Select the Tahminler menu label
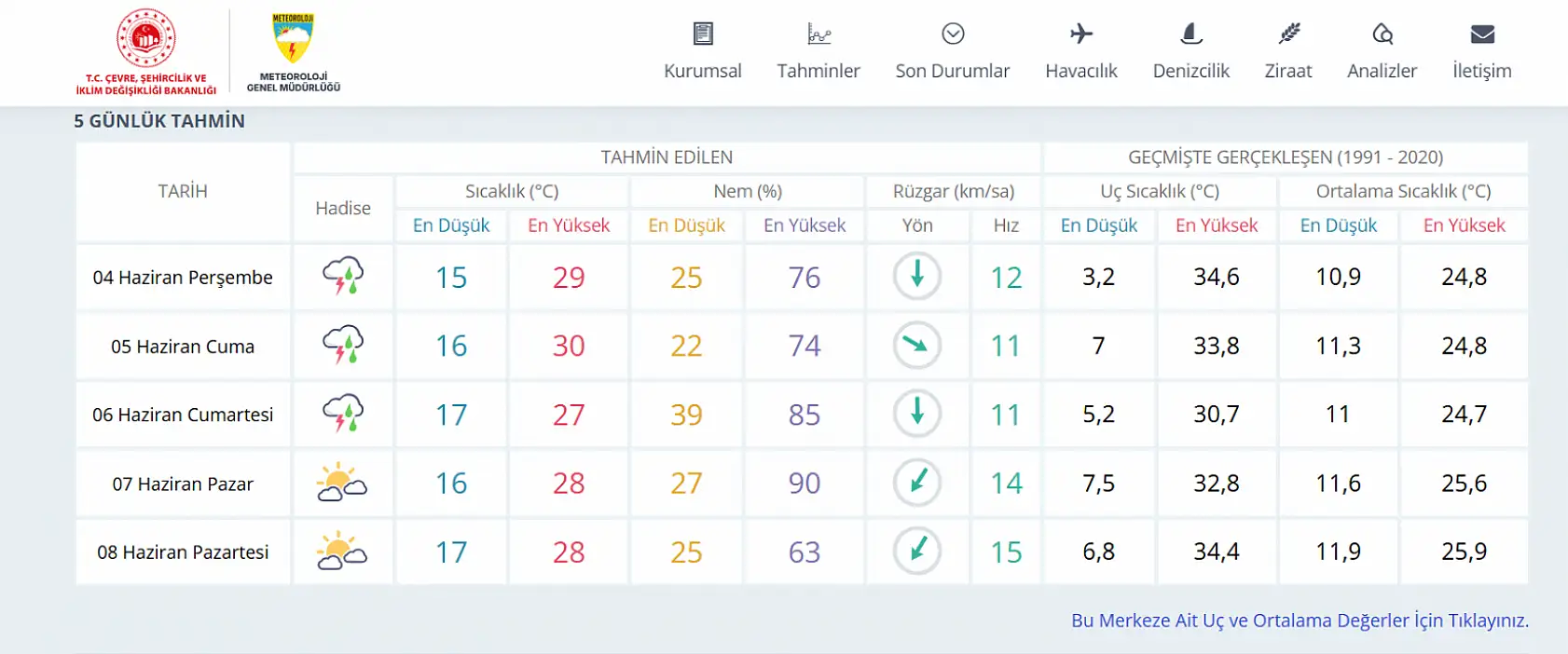The width and height of the screenshot is (1568, 654). (x=818, y=71)
